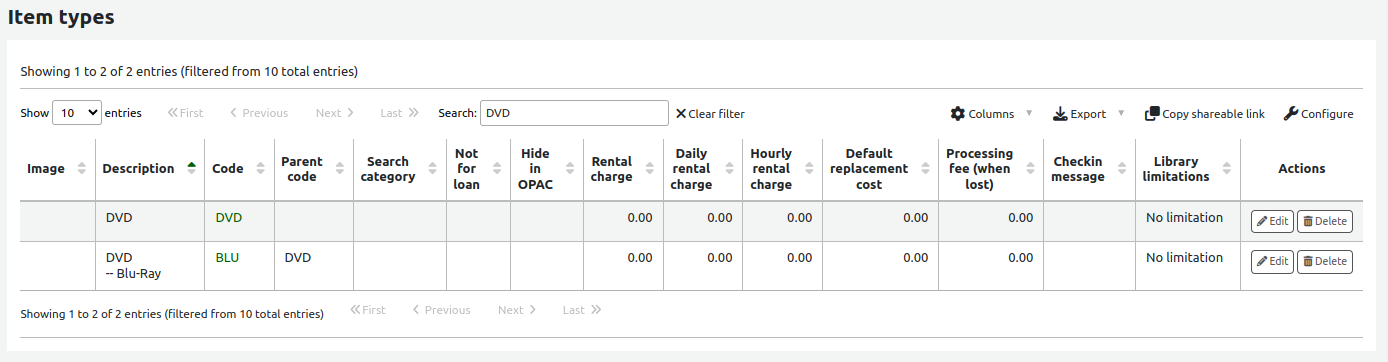
Task: Delete the Blu-Ray item type
Action: click(x=1325, y=261)
